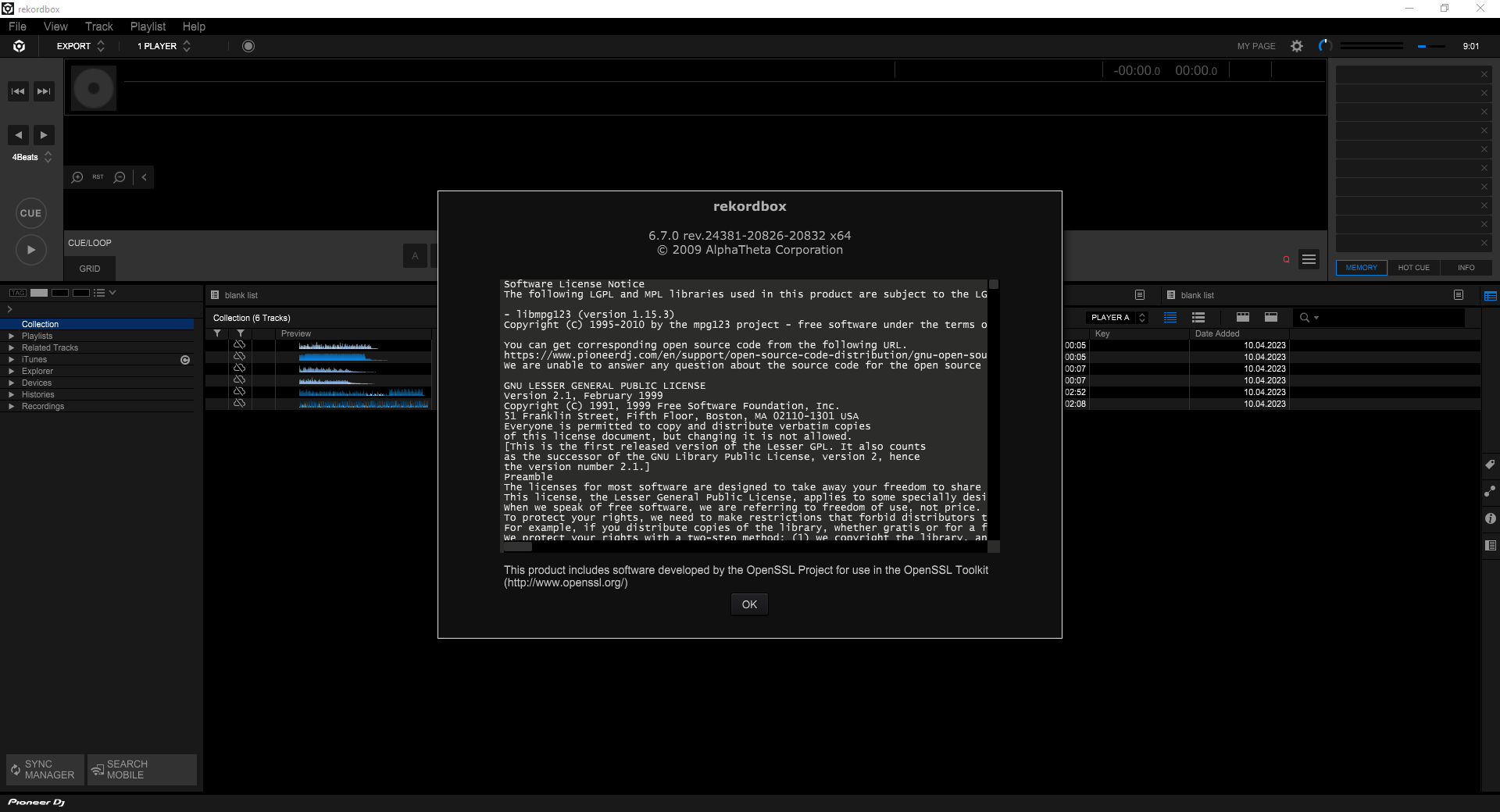Toggle the blue playlist palette panel icon

(x=1491, y=296)
